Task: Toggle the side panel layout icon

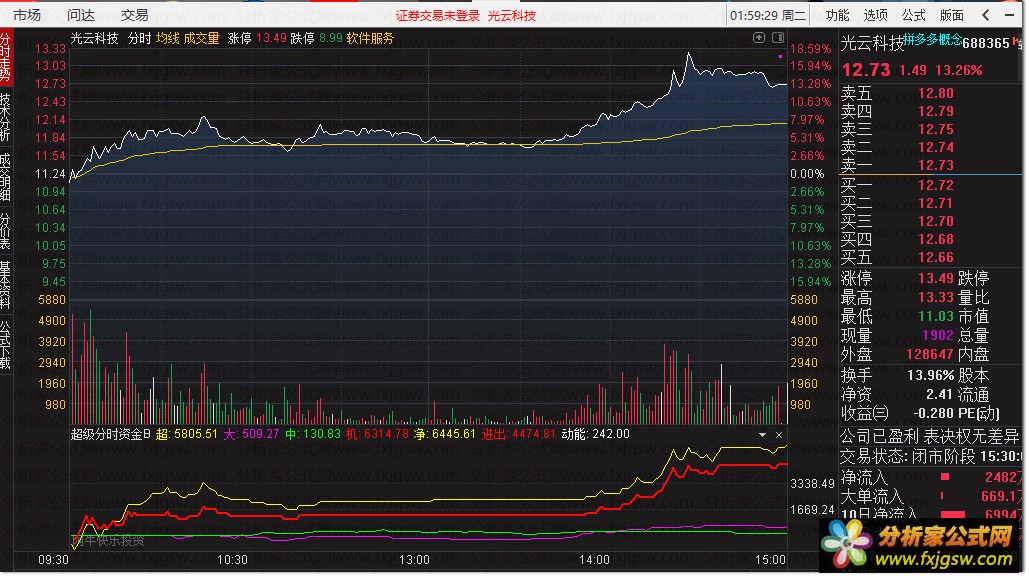Action: point(778,38)
